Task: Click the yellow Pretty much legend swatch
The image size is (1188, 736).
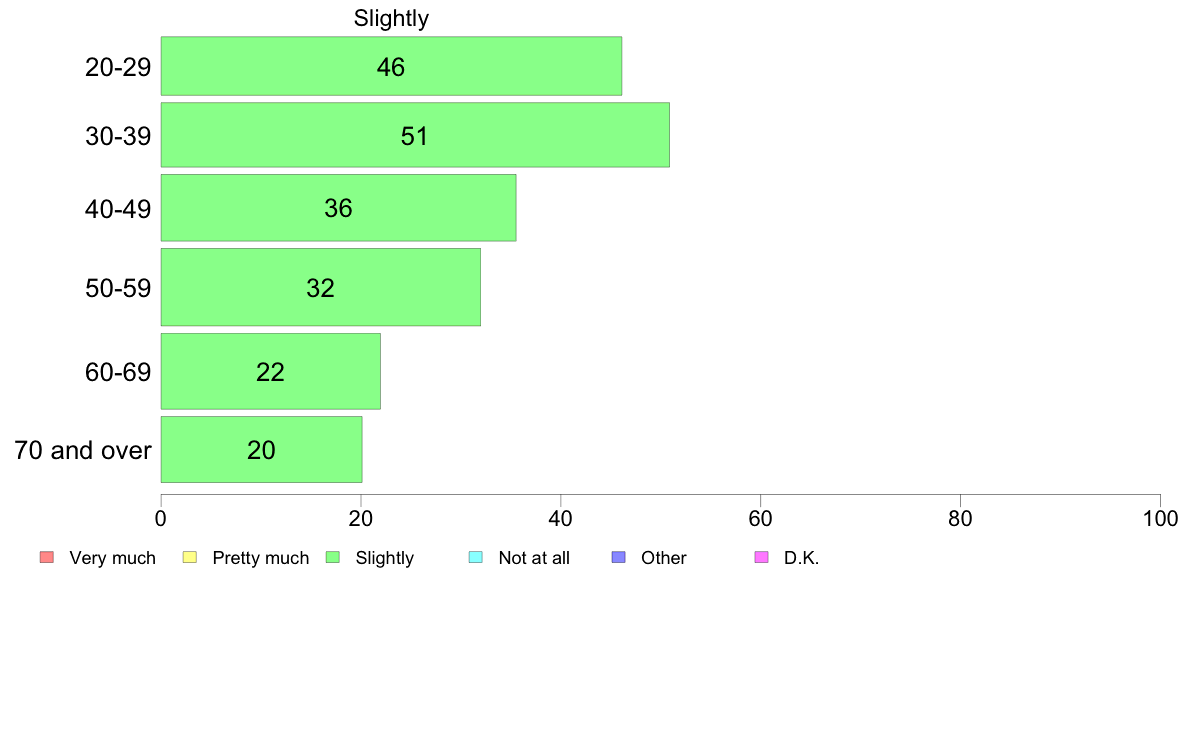Action: click(189, 557)
